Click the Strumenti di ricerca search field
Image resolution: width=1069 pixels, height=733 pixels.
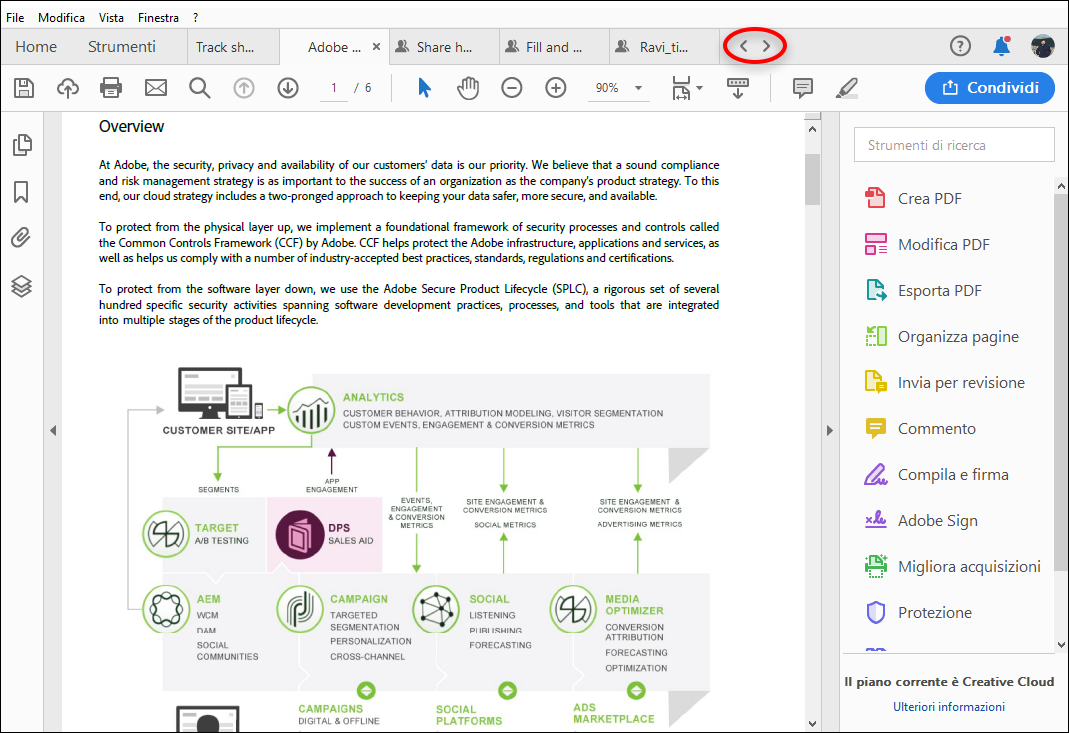point(954,145)
